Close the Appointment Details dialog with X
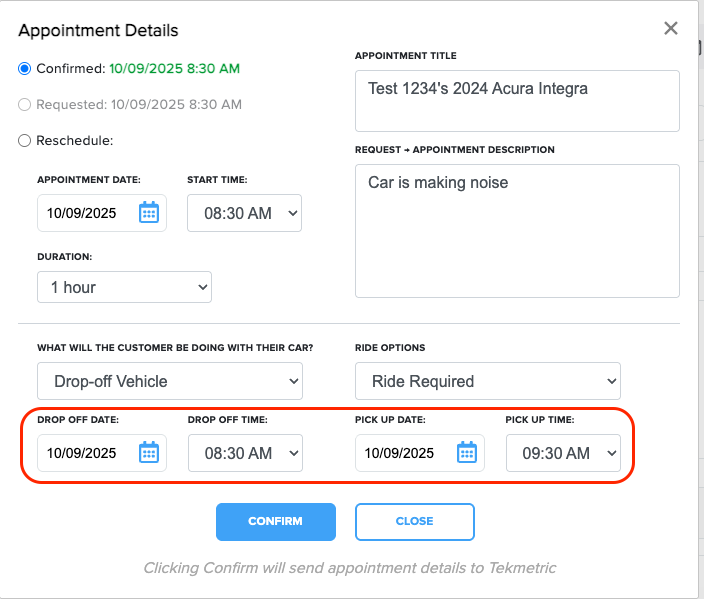Image resolution: width=704 pixels, height=599 pixels. click(671, 28)
